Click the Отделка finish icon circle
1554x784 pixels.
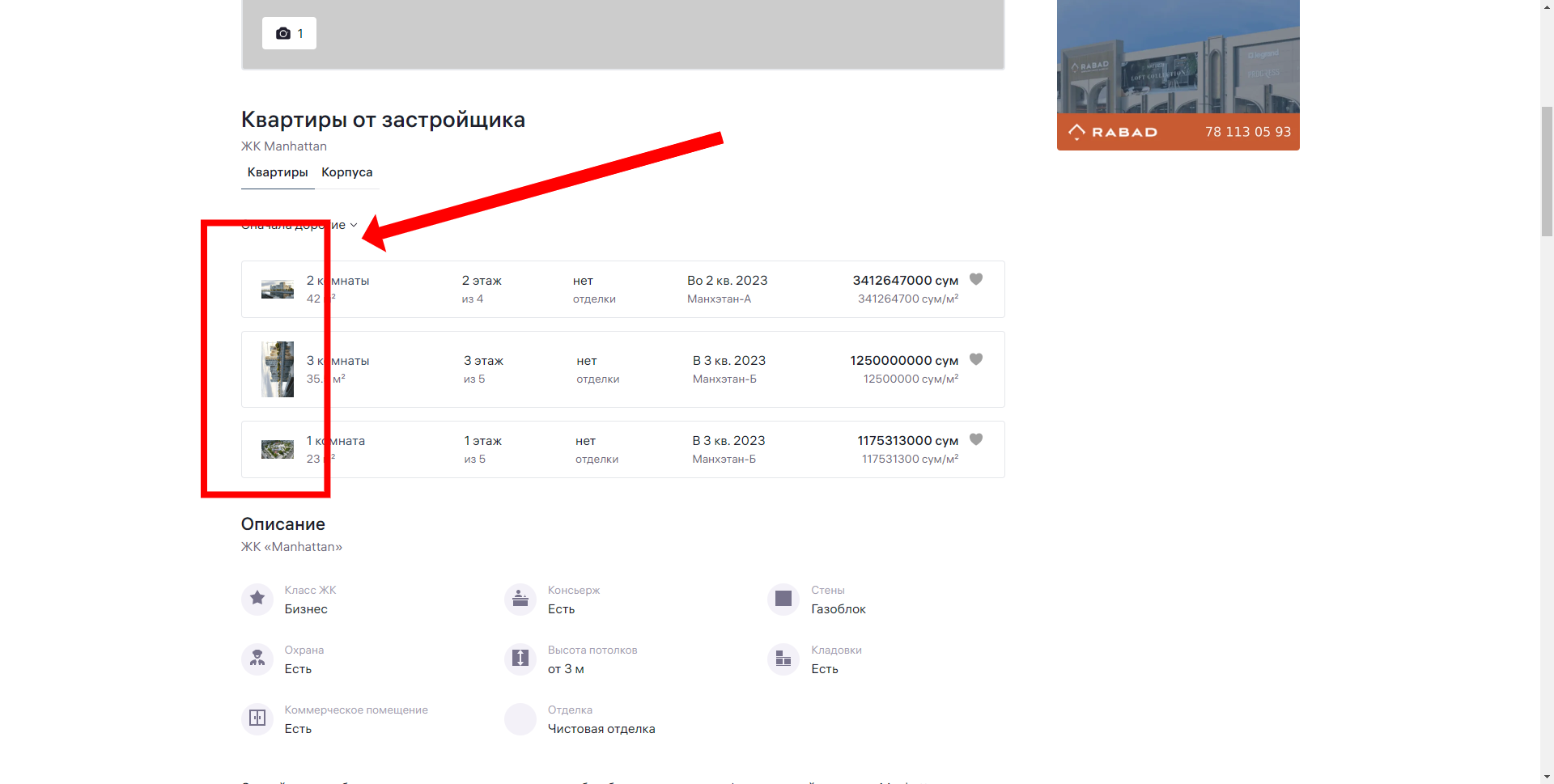[520, 719]
